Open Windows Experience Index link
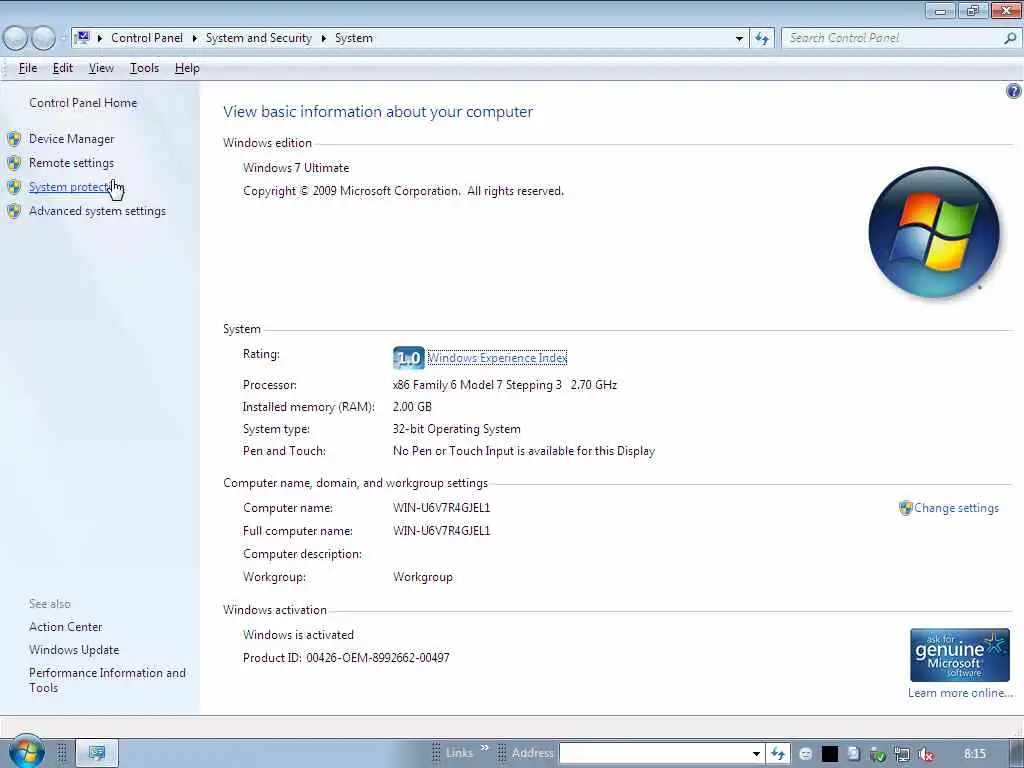 (x=497, y=358)
